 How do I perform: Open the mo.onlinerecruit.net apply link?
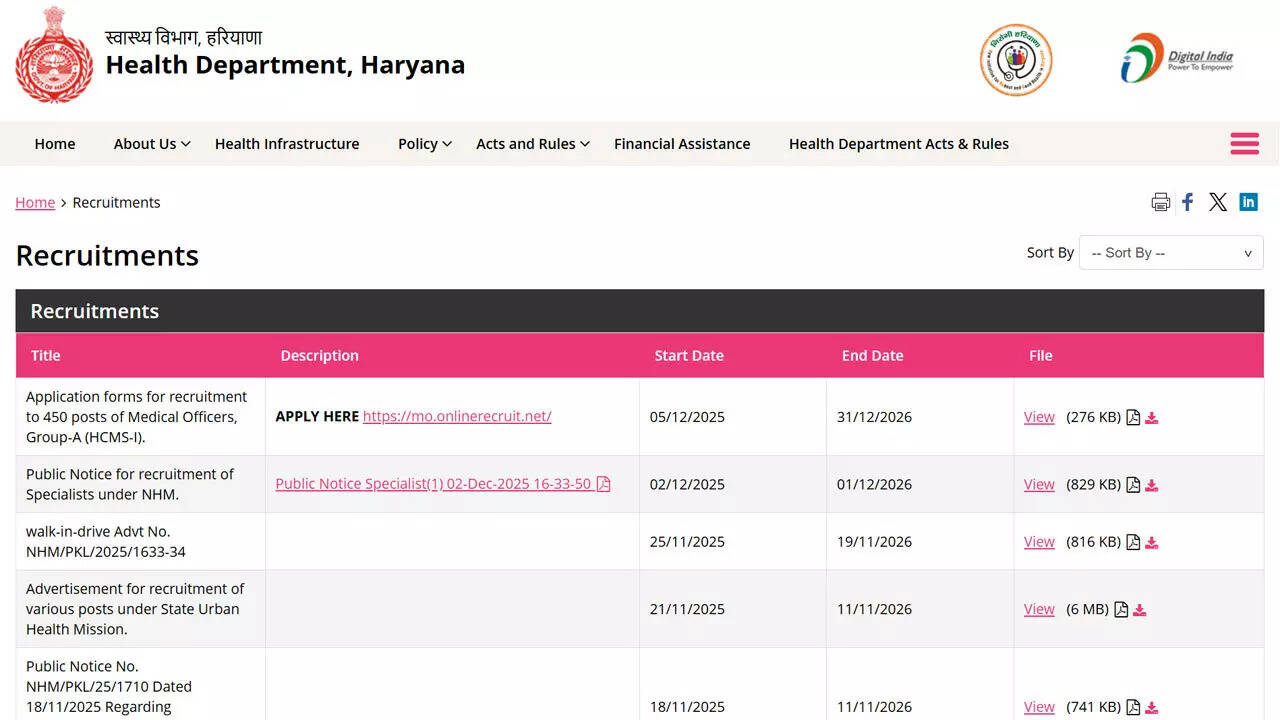[457, 416]
